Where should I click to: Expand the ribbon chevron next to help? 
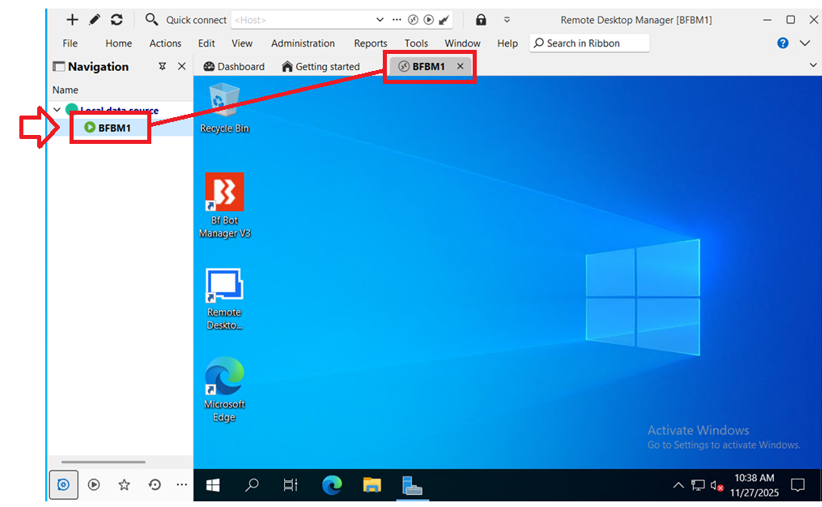pos(805,43)
